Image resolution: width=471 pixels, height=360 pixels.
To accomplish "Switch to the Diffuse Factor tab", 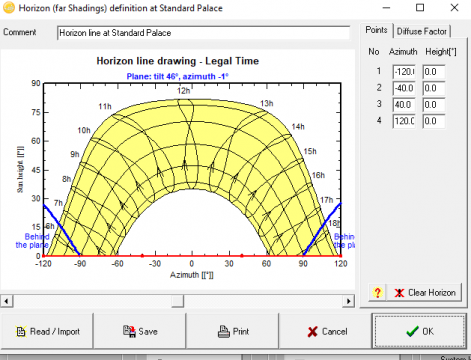I will pyautogui.click(x=422, y=31).
